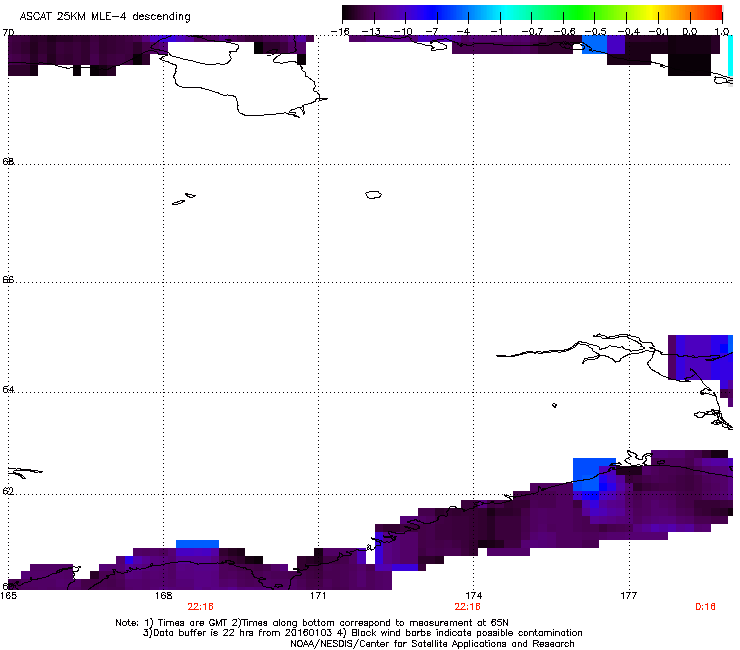Click the "ASCAT 25KM MLE-4 descending" title
Image resolution: width=740 pixels, height=650 pixels.
pos(105,16)
